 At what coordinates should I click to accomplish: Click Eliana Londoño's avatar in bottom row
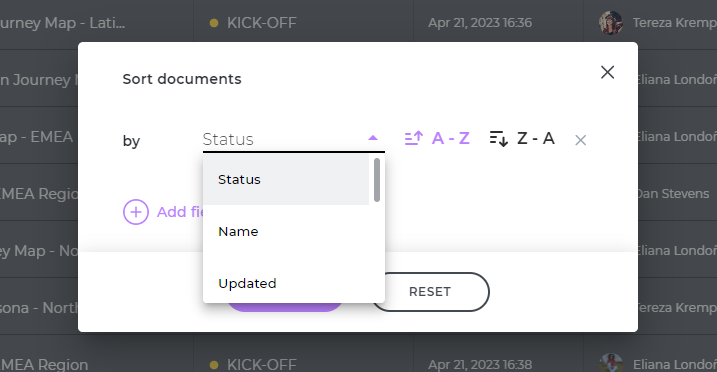[611, 363]
